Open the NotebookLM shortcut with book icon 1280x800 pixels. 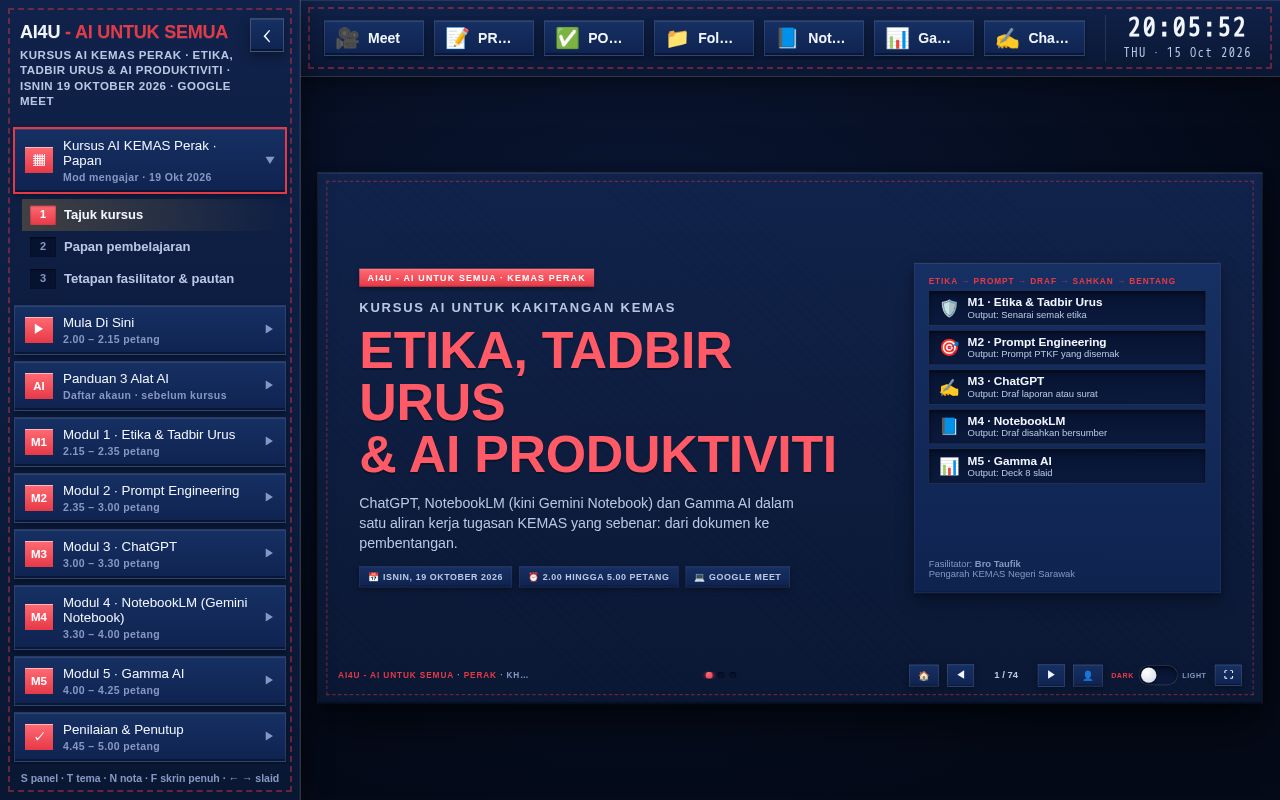pos(814,38)
